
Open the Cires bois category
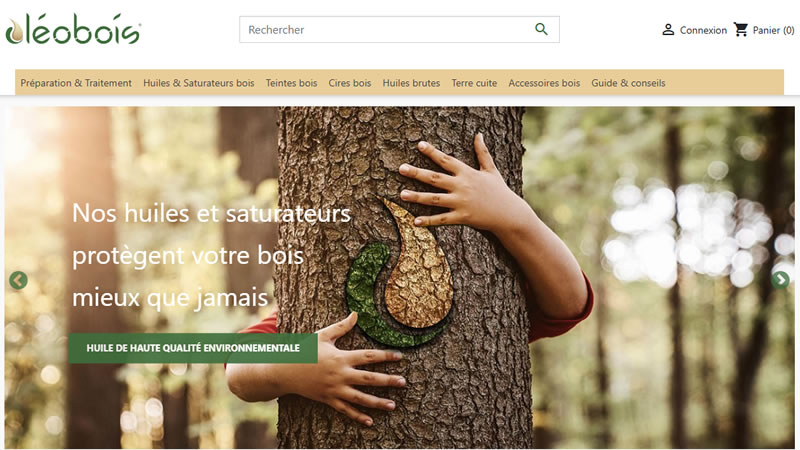[x=349, y=83]
